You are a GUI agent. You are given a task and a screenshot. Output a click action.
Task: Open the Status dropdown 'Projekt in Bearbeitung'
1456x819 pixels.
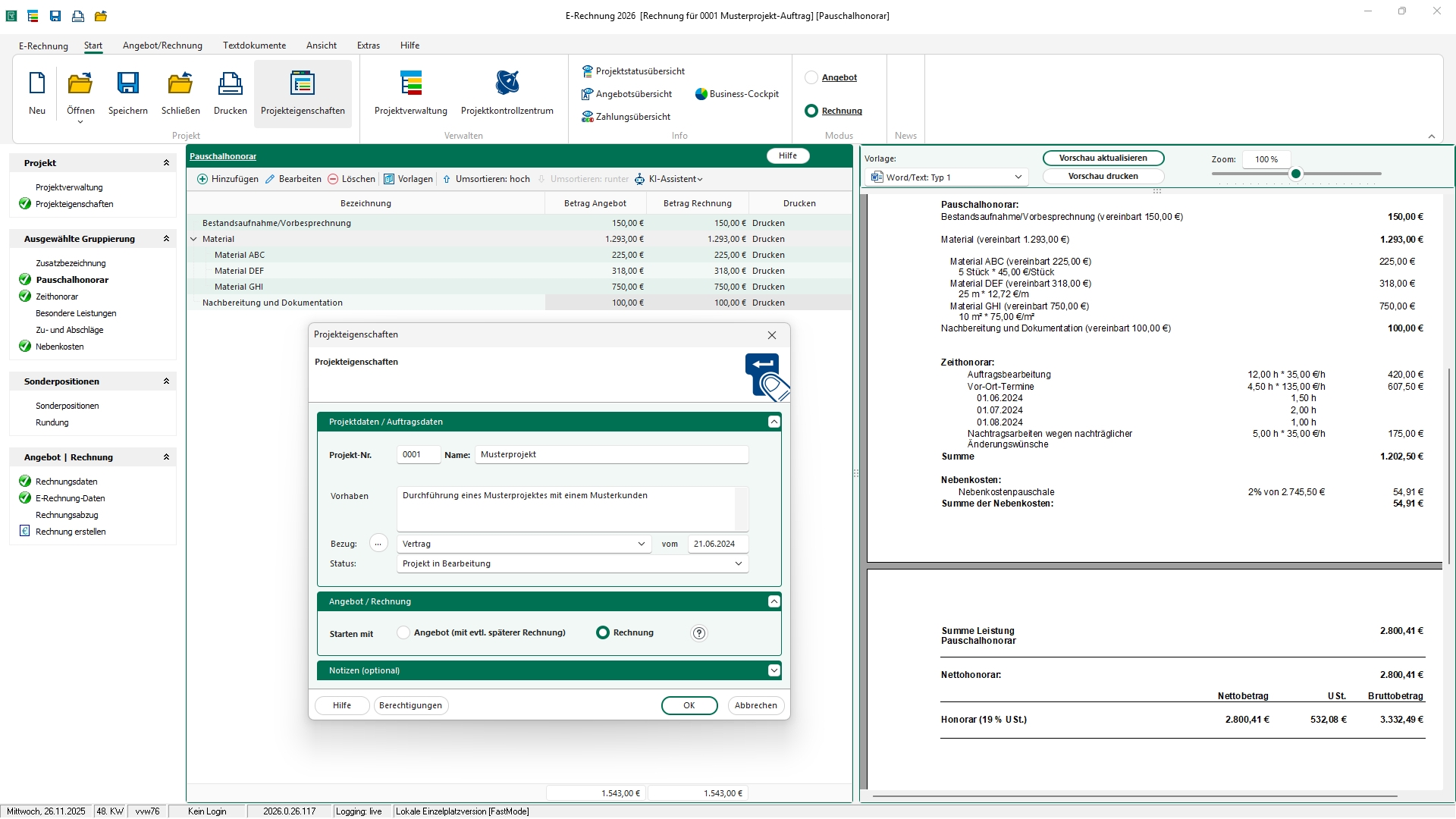coord(572,563)
